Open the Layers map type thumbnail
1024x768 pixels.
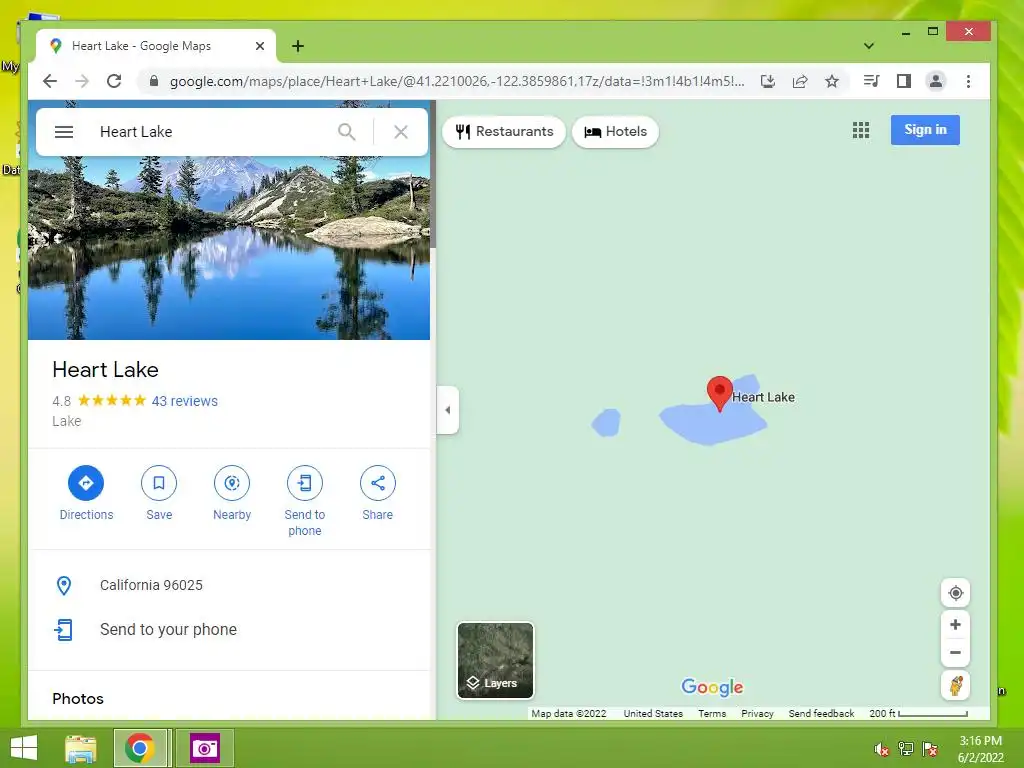pos(495,660)
